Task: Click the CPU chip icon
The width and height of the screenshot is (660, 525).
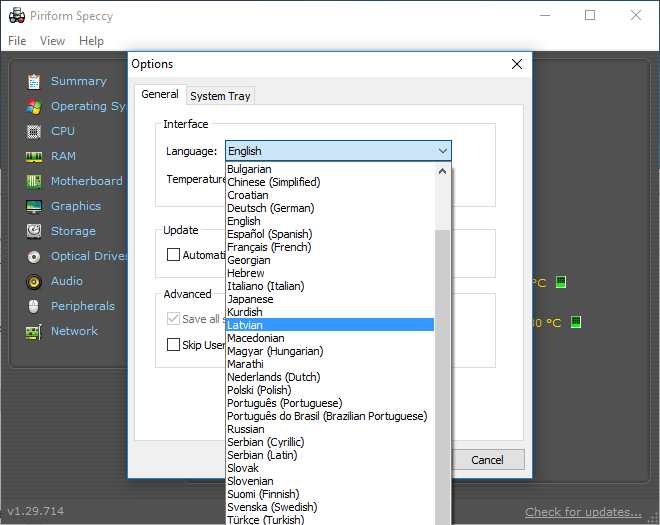Action: [34, 131]
